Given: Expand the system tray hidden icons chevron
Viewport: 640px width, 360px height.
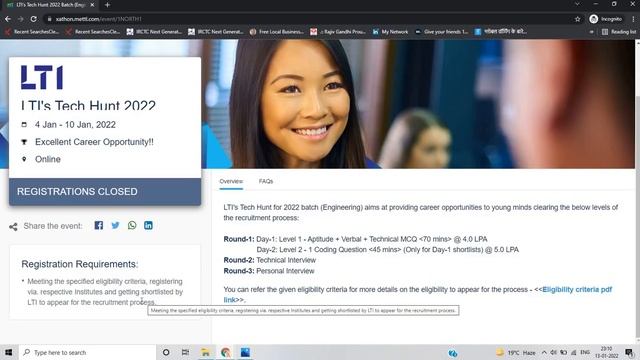Looking at the screenshot, I should tap(544, 352).
